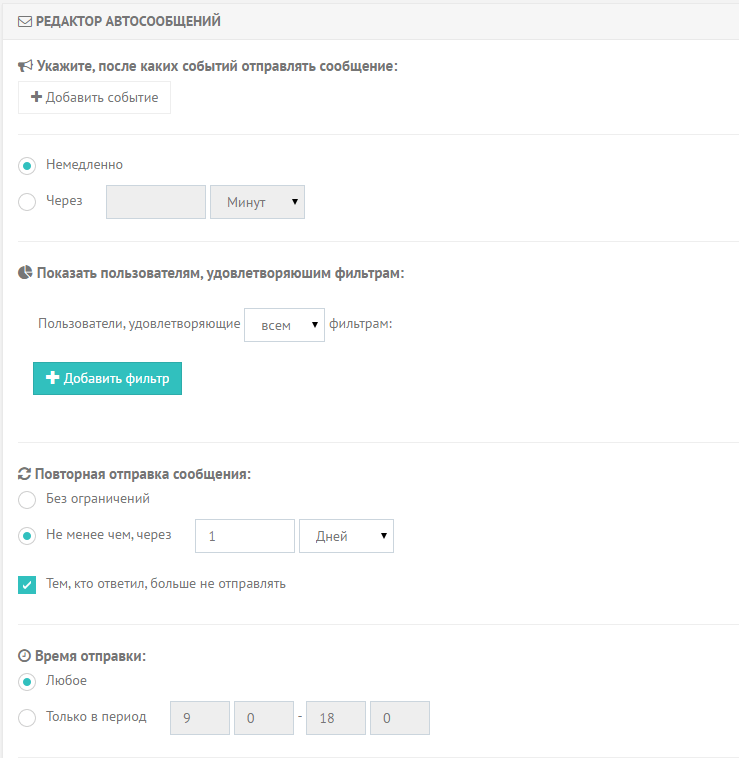The height and width of the screenshot is (758, 739).
Task: Click the refresh arrows icon by Повторная отправка
Action: (24, 474)
